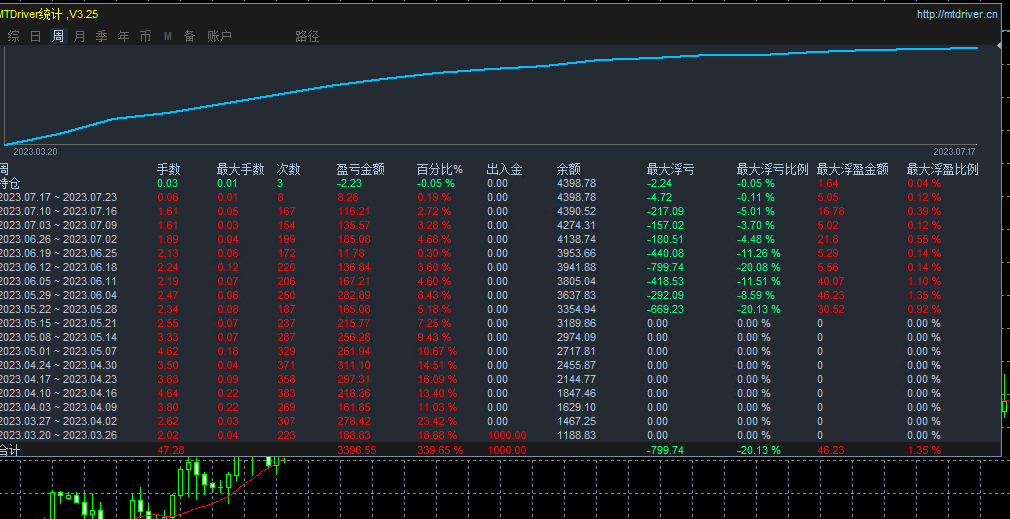Select the 周 weekly tab
1010x519 pixels.
58,37
